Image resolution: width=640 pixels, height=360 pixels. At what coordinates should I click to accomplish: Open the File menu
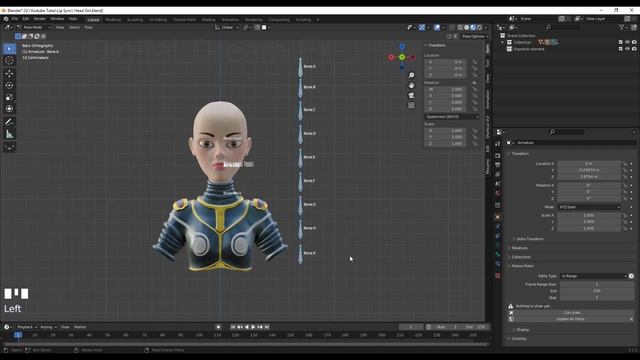pyautogui.click(x=15, y=19)
